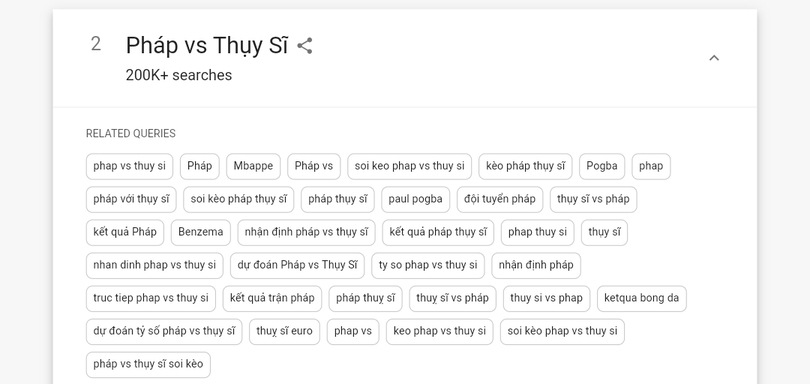Click the Pháp vs Thụy Sĩ trend title
This screenshot has height=384, width=810.
pyautogui.click(x=207, y=45)
